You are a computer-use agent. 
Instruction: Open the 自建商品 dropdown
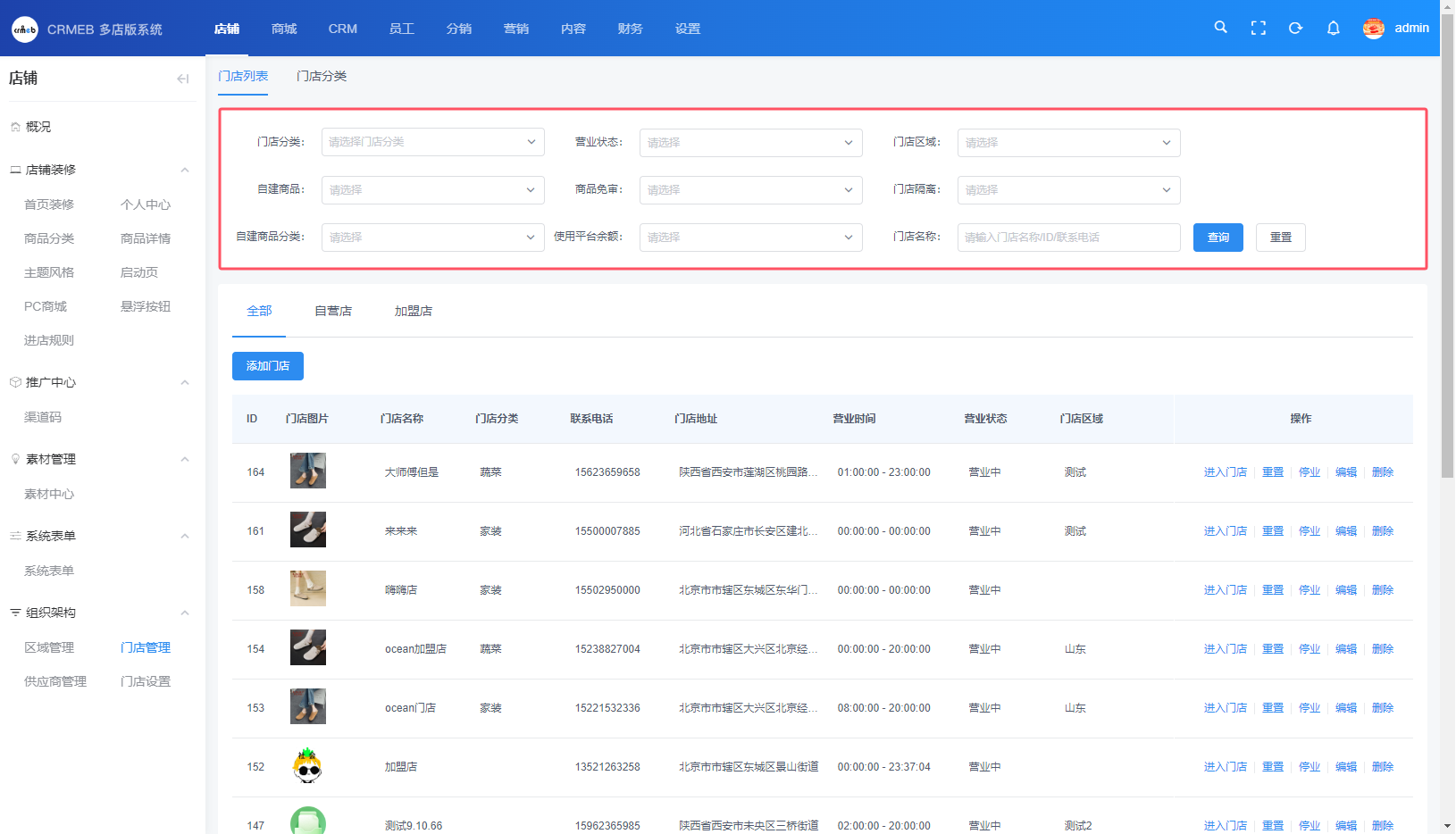(x=433, y=190)
